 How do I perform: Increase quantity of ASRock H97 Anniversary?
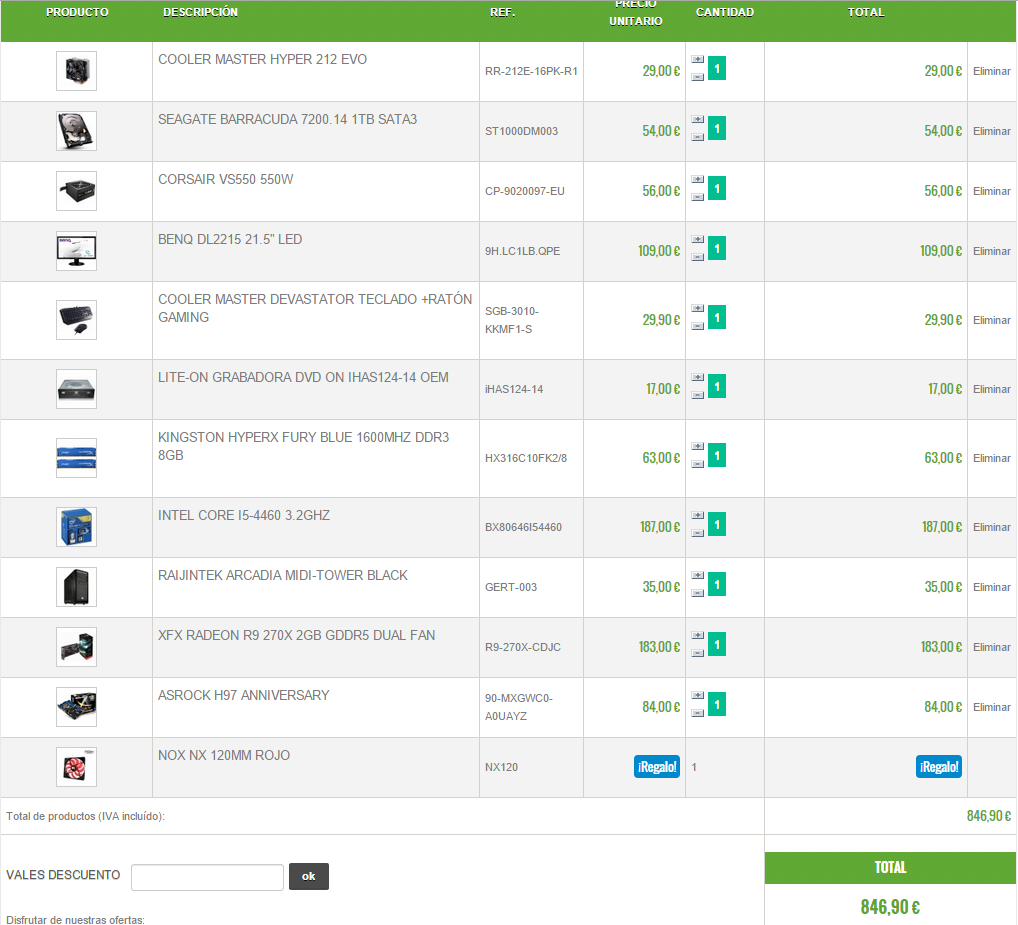pos(697,695)
